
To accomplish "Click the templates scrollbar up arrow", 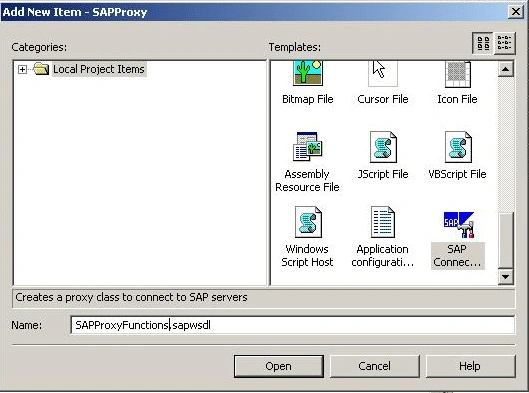I will pos(505,69).
